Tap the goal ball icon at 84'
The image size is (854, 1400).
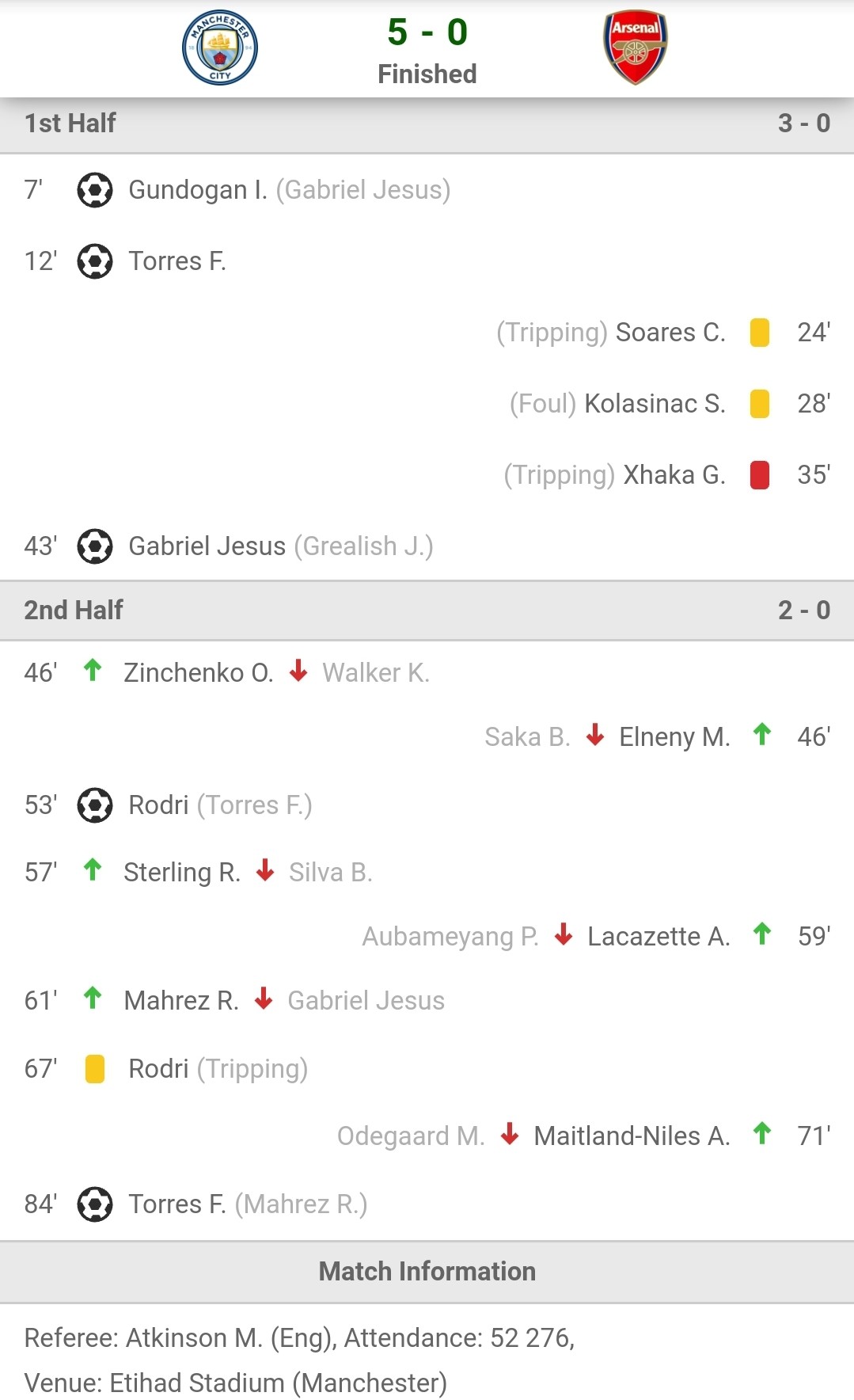[95, 1204]
